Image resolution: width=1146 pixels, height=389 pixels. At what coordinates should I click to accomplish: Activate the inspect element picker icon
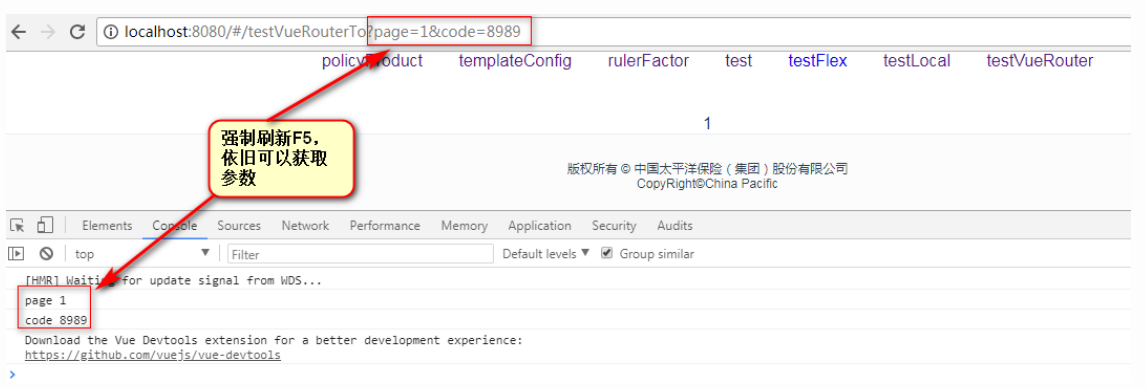(17, 225)
